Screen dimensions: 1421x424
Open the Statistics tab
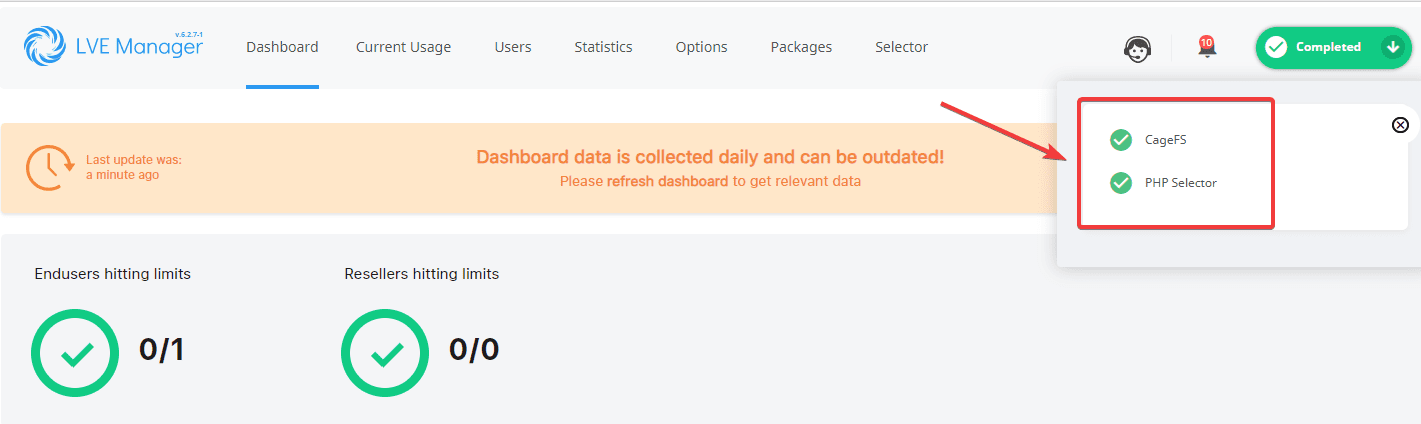tap(603, 47)
